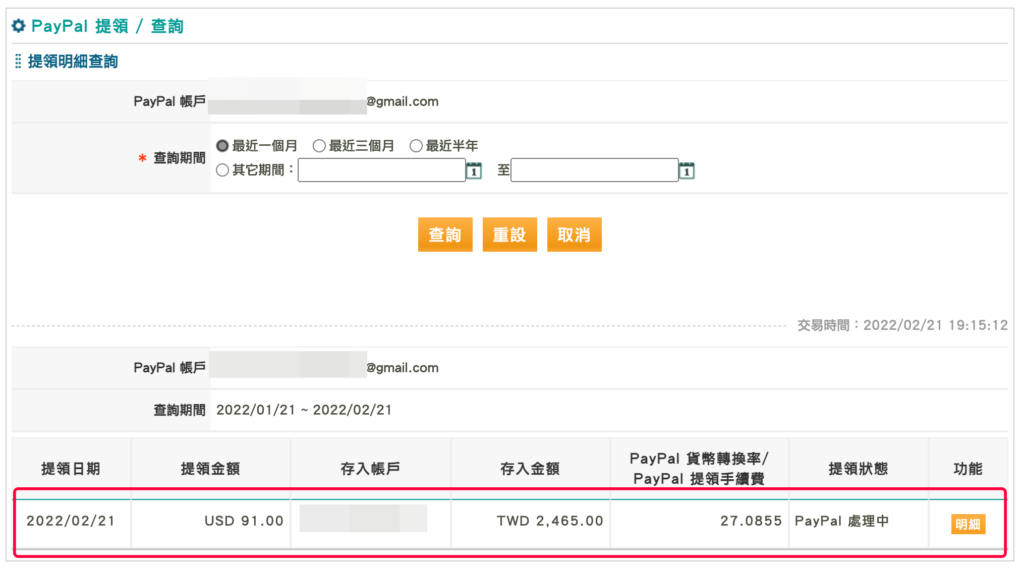The height and width of the screenshot is (568, 1024).
Task: Select the 最近半年 radio button
Action: (416, 146)
